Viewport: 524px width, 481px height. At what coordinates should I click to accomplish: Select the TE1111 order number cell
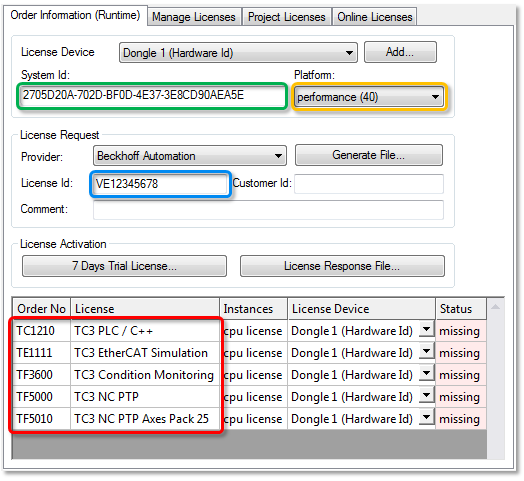[x=42, y=353]
